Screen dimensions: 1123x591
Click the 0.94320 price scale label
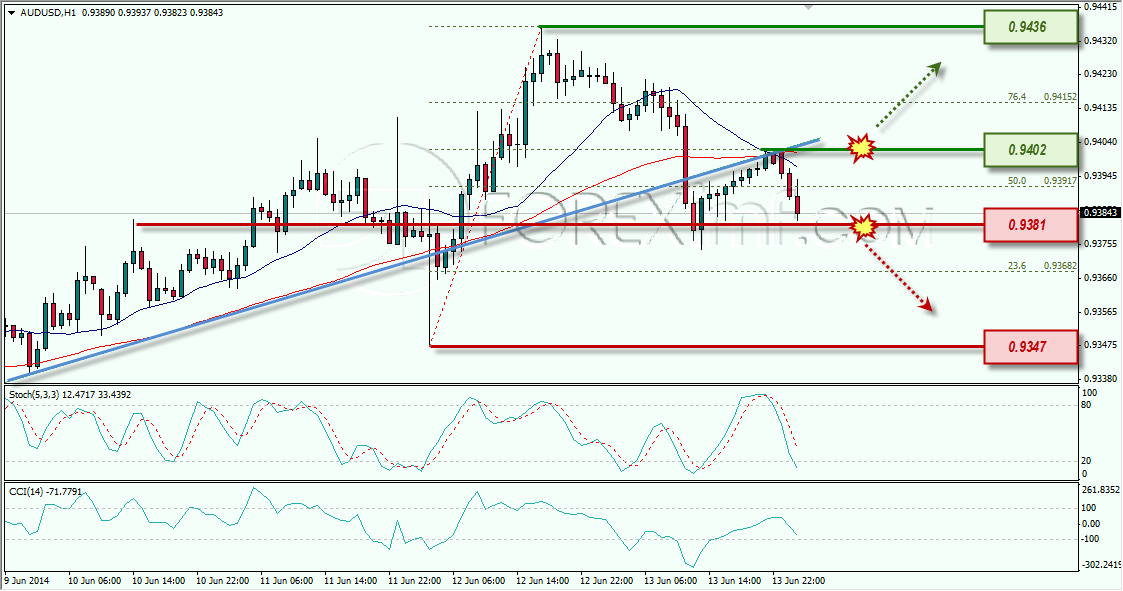(1099, 41)
